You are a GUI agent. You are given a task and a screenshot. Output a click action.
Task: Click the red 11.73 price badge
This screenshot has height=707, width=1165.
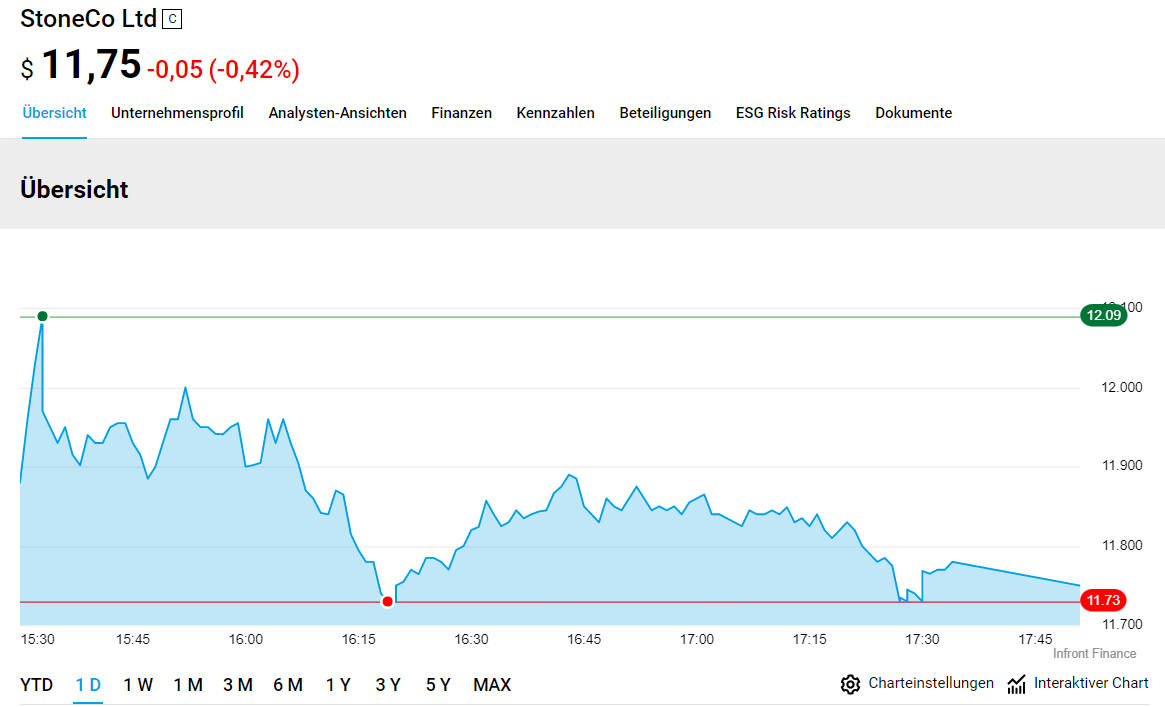pos(1103,600)
